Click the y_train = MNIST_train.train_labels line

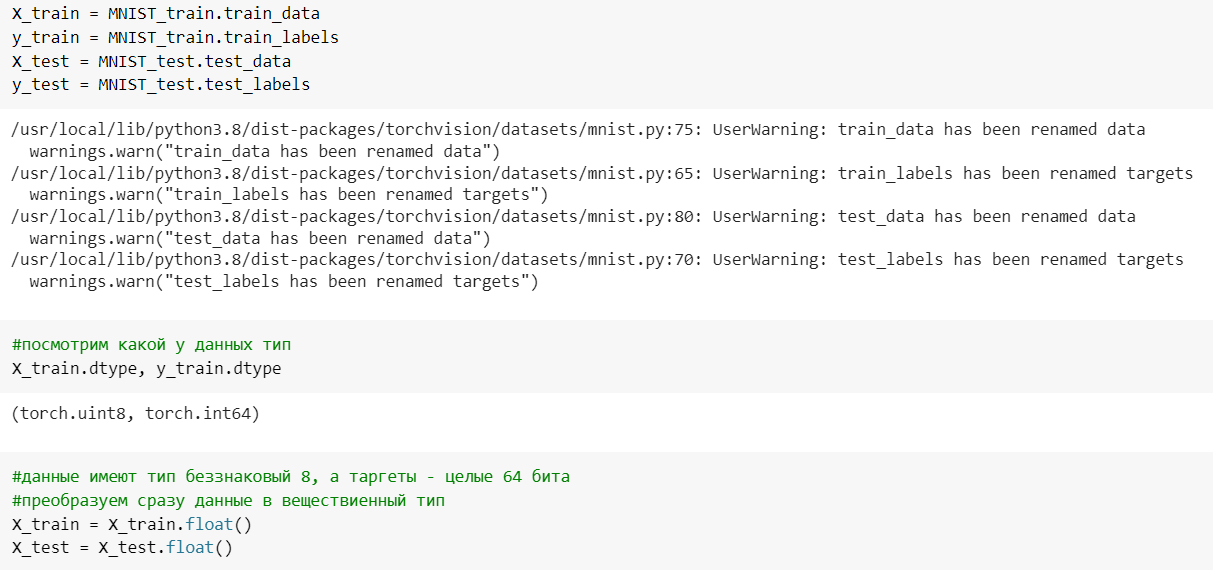(175, 38)
